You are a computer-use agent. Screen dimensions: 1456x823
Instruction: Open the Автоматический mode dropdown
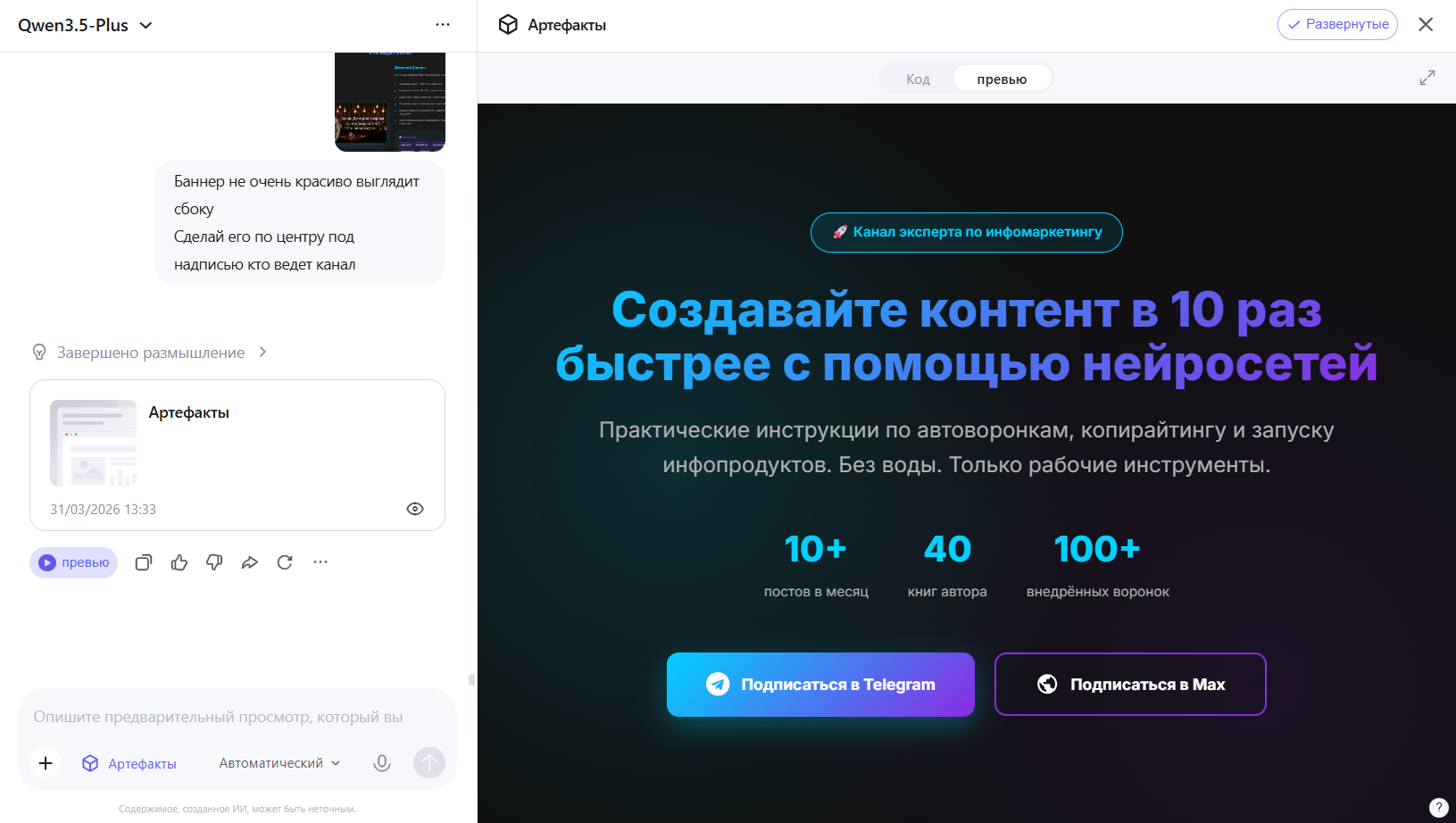click(x=278, y=763)
